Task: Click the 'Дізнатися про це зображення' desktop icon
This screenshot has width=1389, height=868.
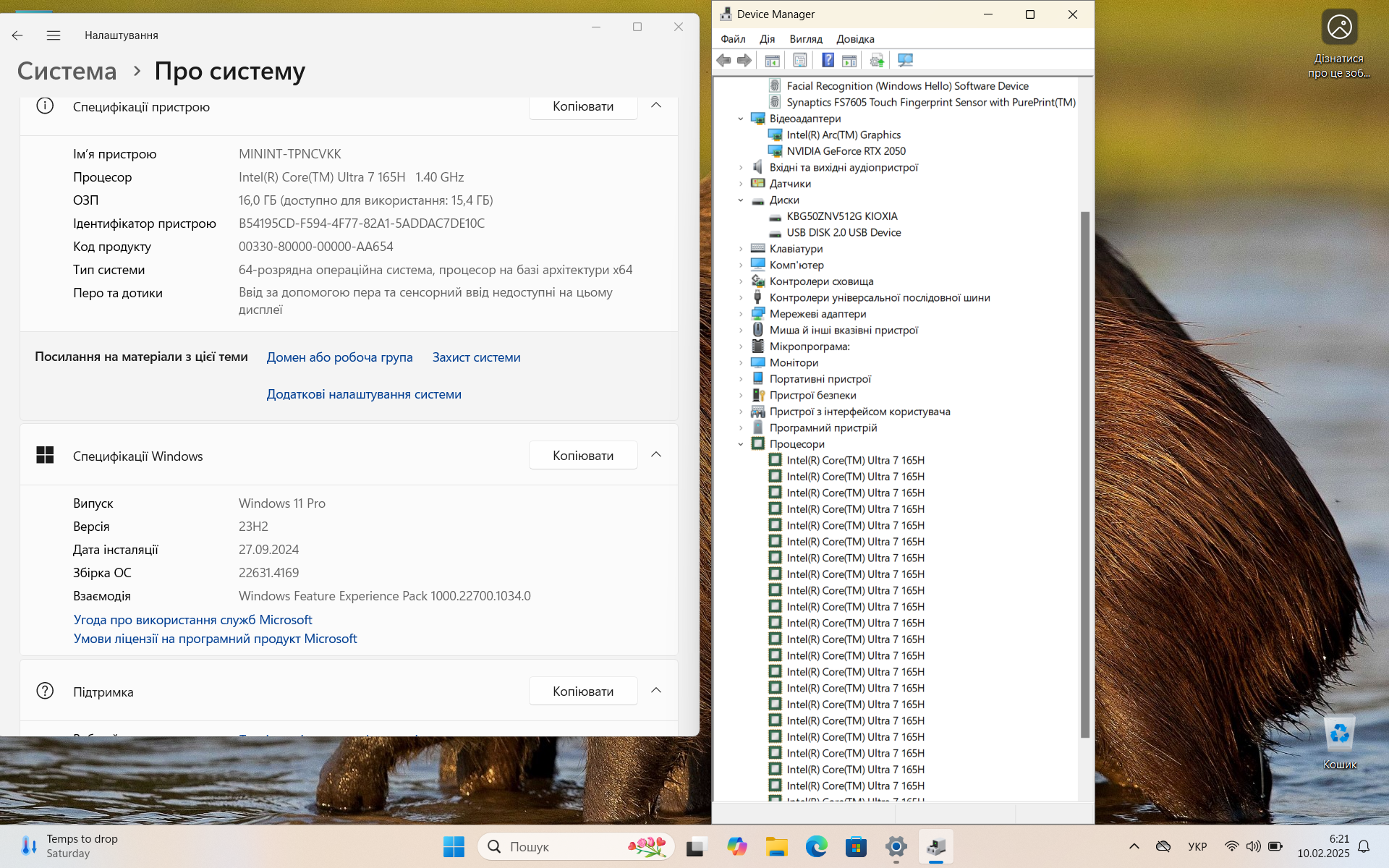Action: tap(1339, 43)
